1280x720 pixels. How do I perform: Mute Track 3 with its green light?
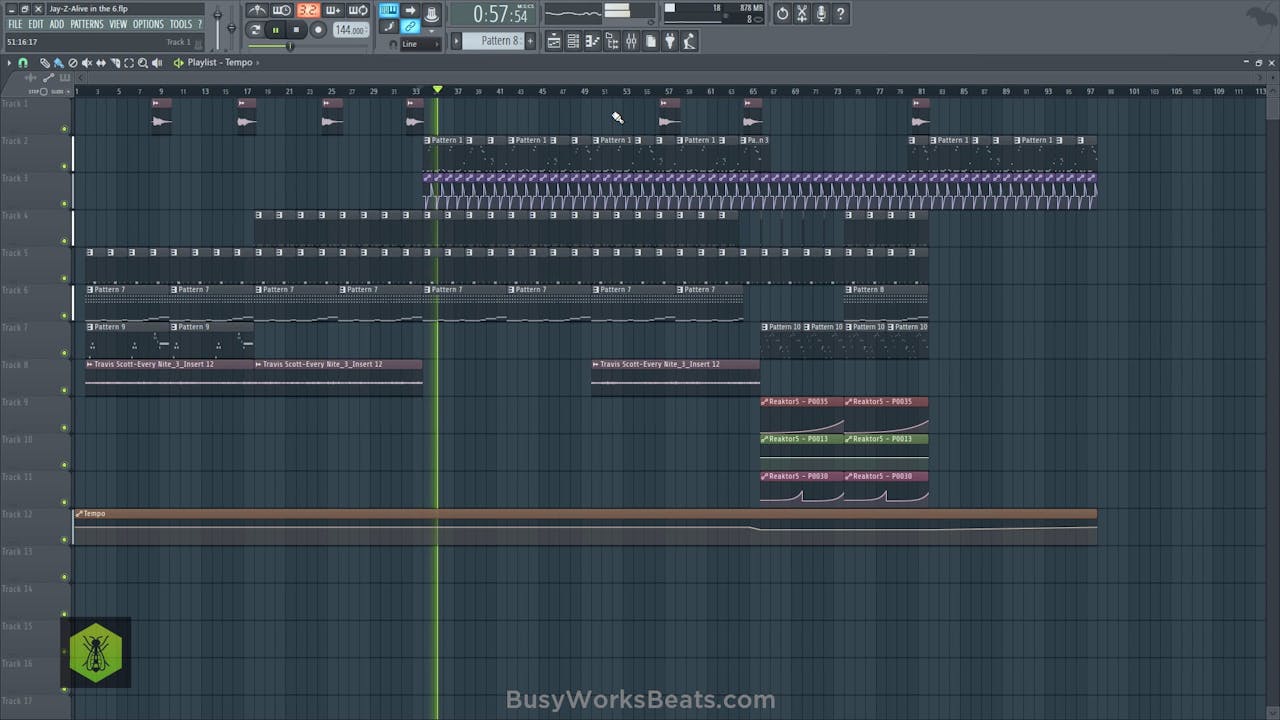[x=65, y=204]
